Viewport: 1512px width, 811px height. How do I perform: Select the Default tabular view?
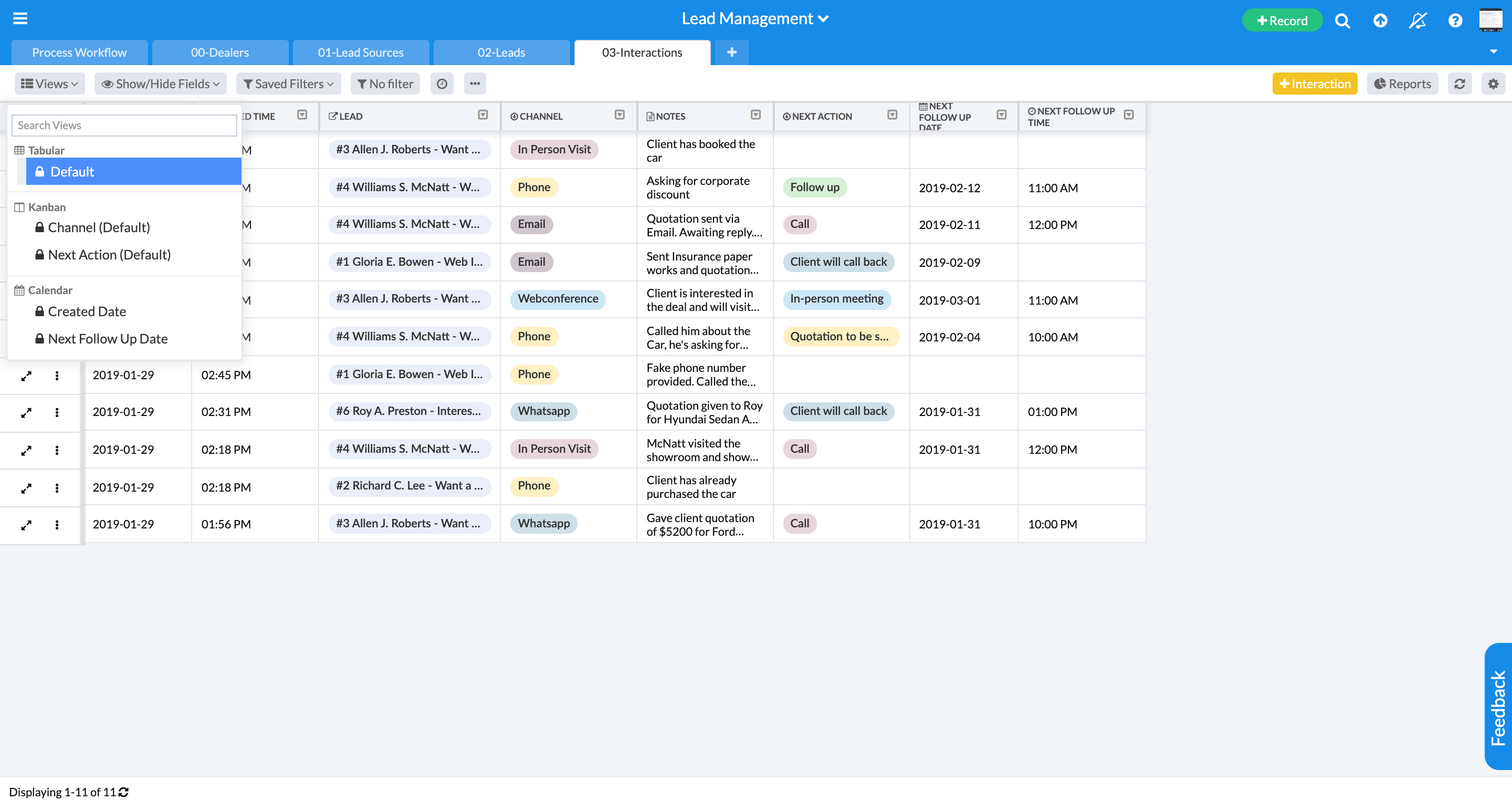tap(134, 171)
